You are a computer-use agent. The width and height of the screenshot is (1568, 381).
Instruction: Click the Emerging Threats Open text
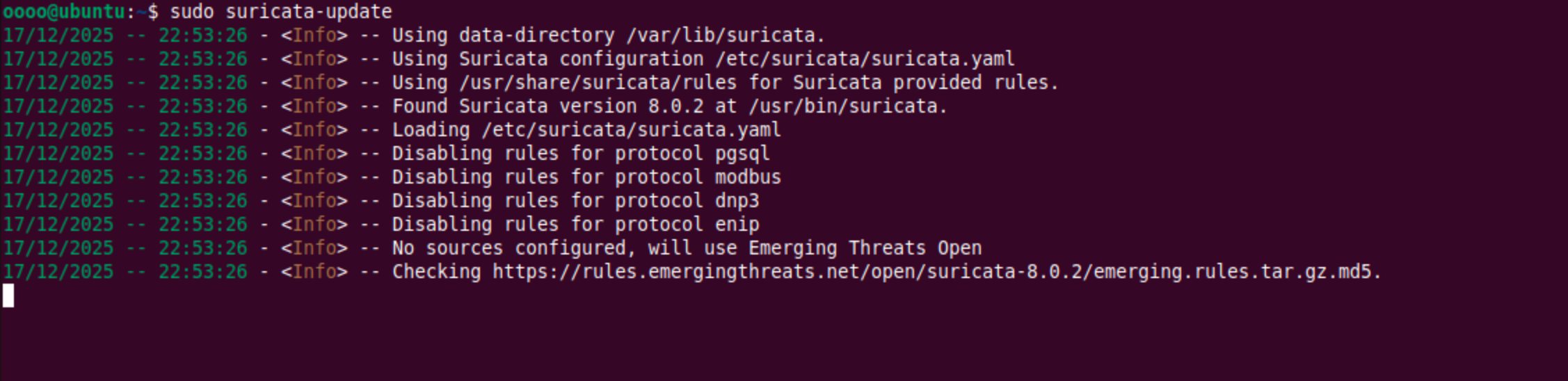(x=865, y=248)
